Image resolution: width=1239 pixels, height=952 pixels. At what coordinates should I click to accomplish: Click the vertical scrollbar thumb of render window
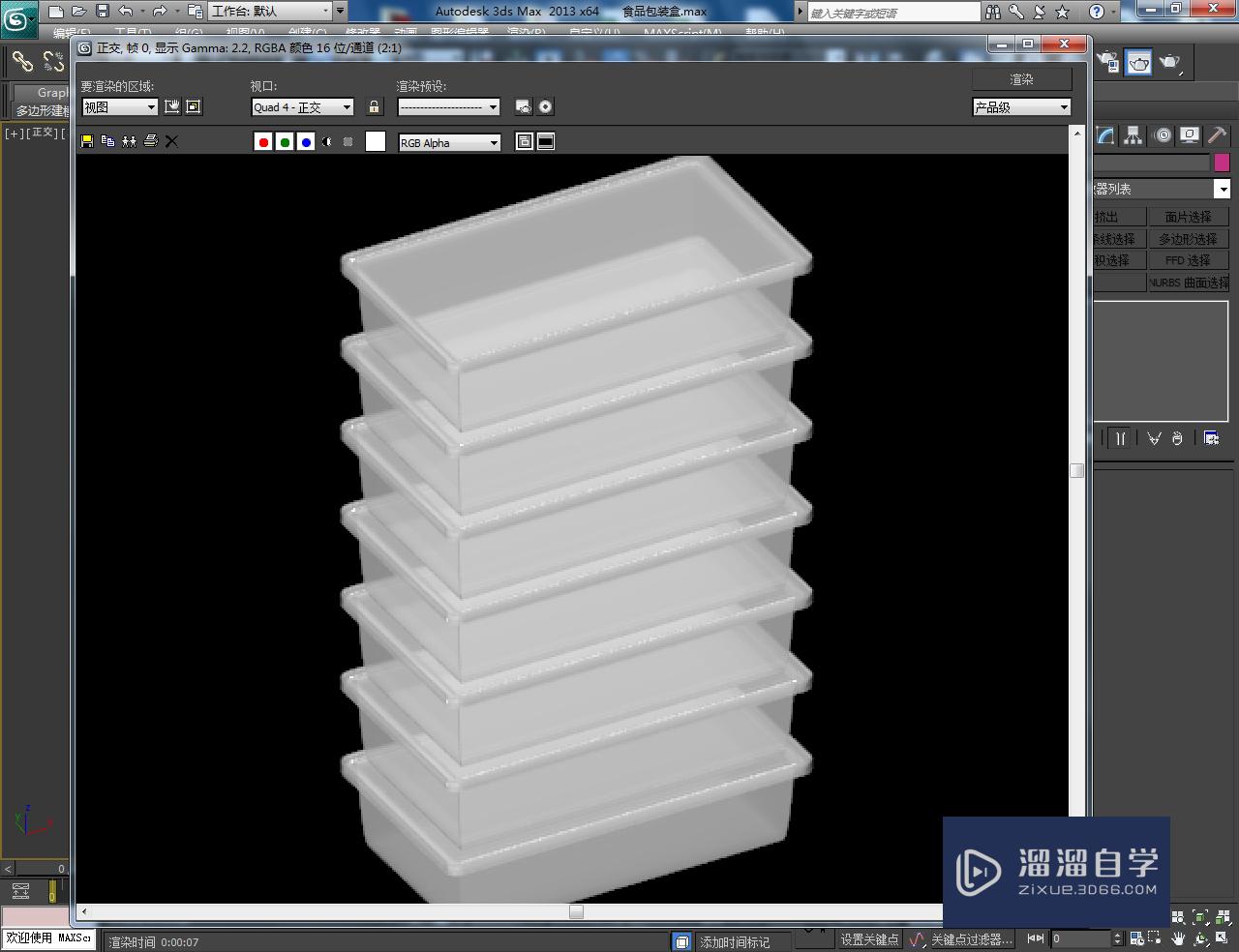coord(1076,470)
